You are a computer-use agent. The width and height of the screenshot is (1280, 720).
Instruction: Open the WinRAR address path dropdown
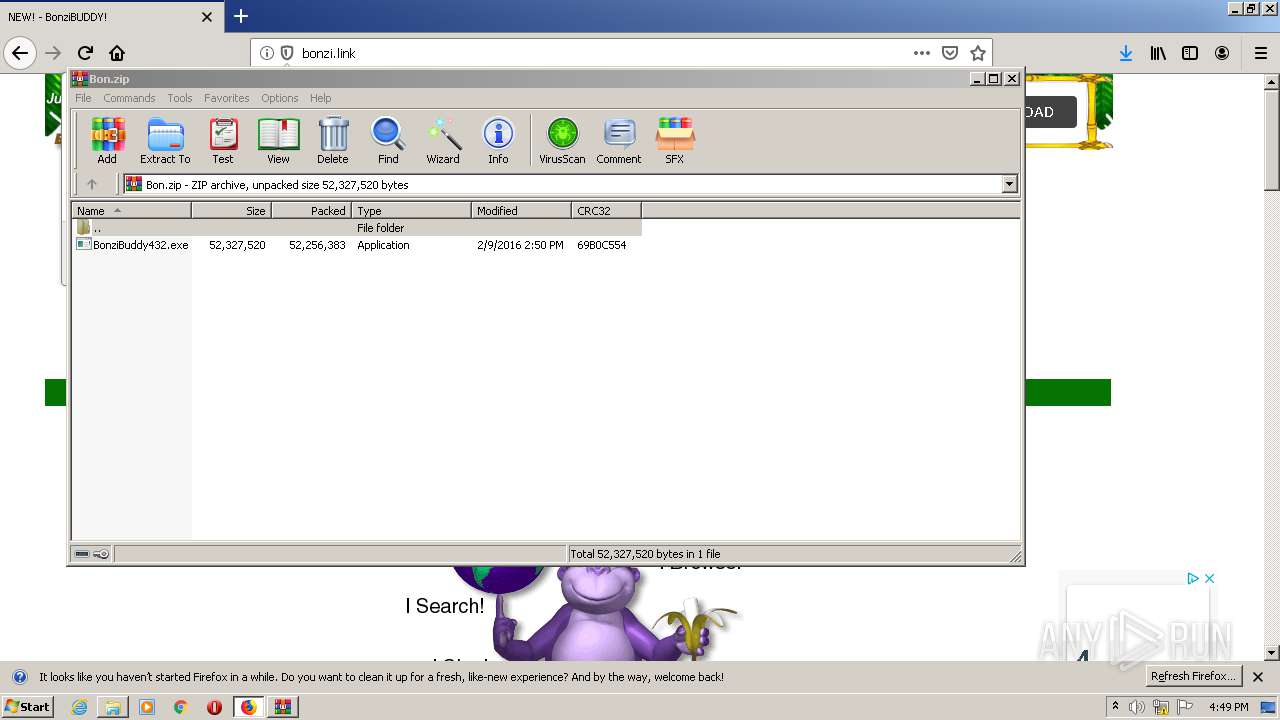1009,184
